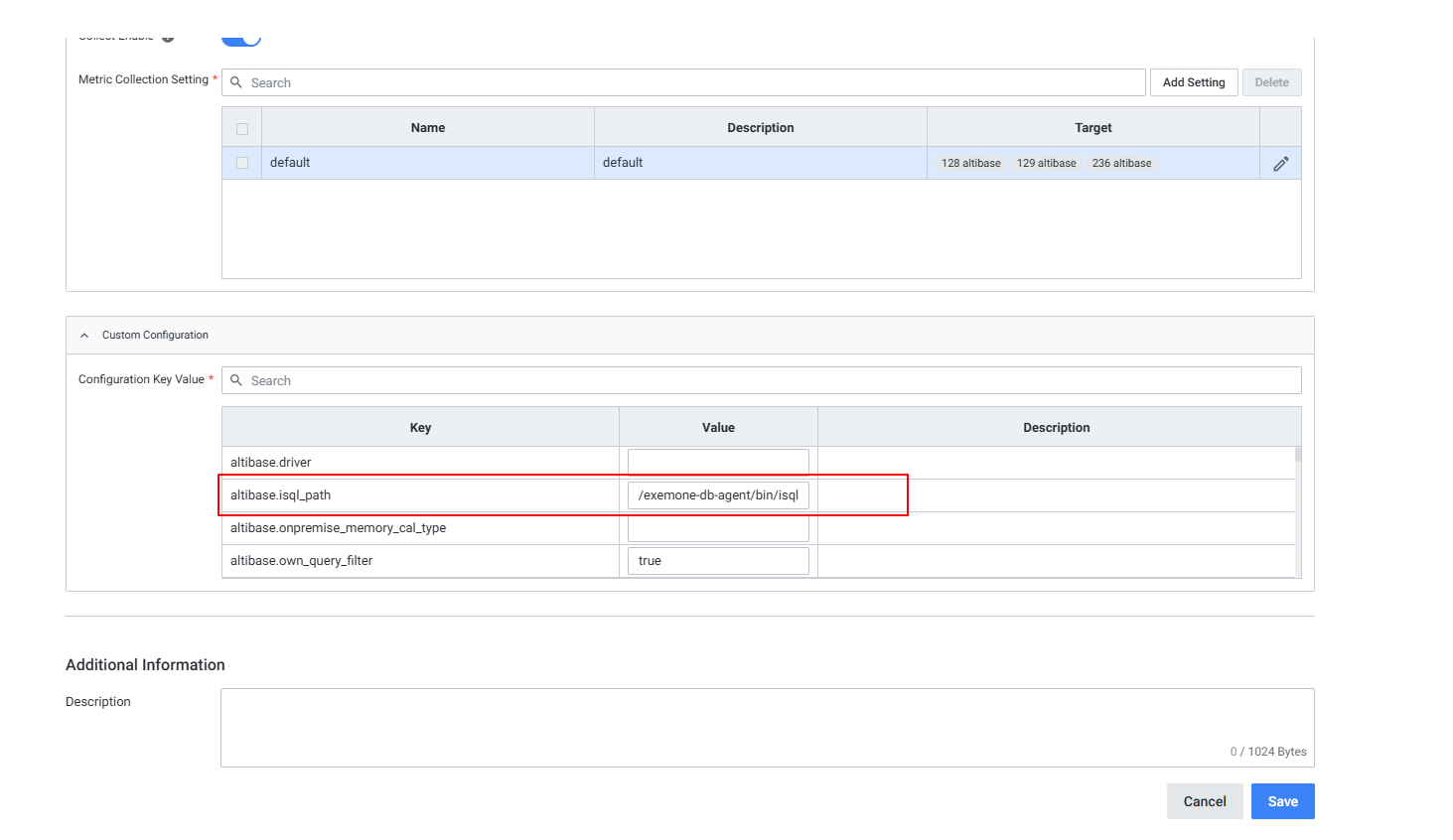
Task: Edit the altibase.own_query_filter value field
Action: pyautogui.click(x=718, y=561)
